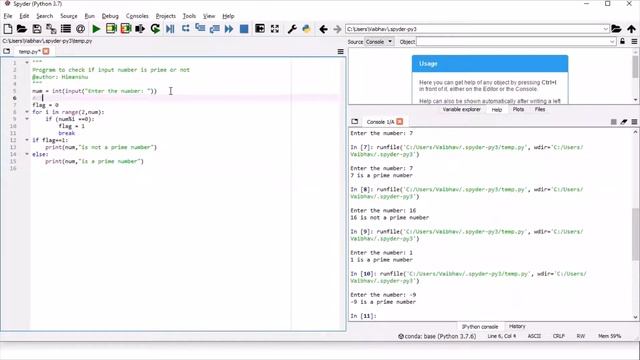Open the File menu
The width and height of the screenshot is (640, 360).
[x=8, y=16]
